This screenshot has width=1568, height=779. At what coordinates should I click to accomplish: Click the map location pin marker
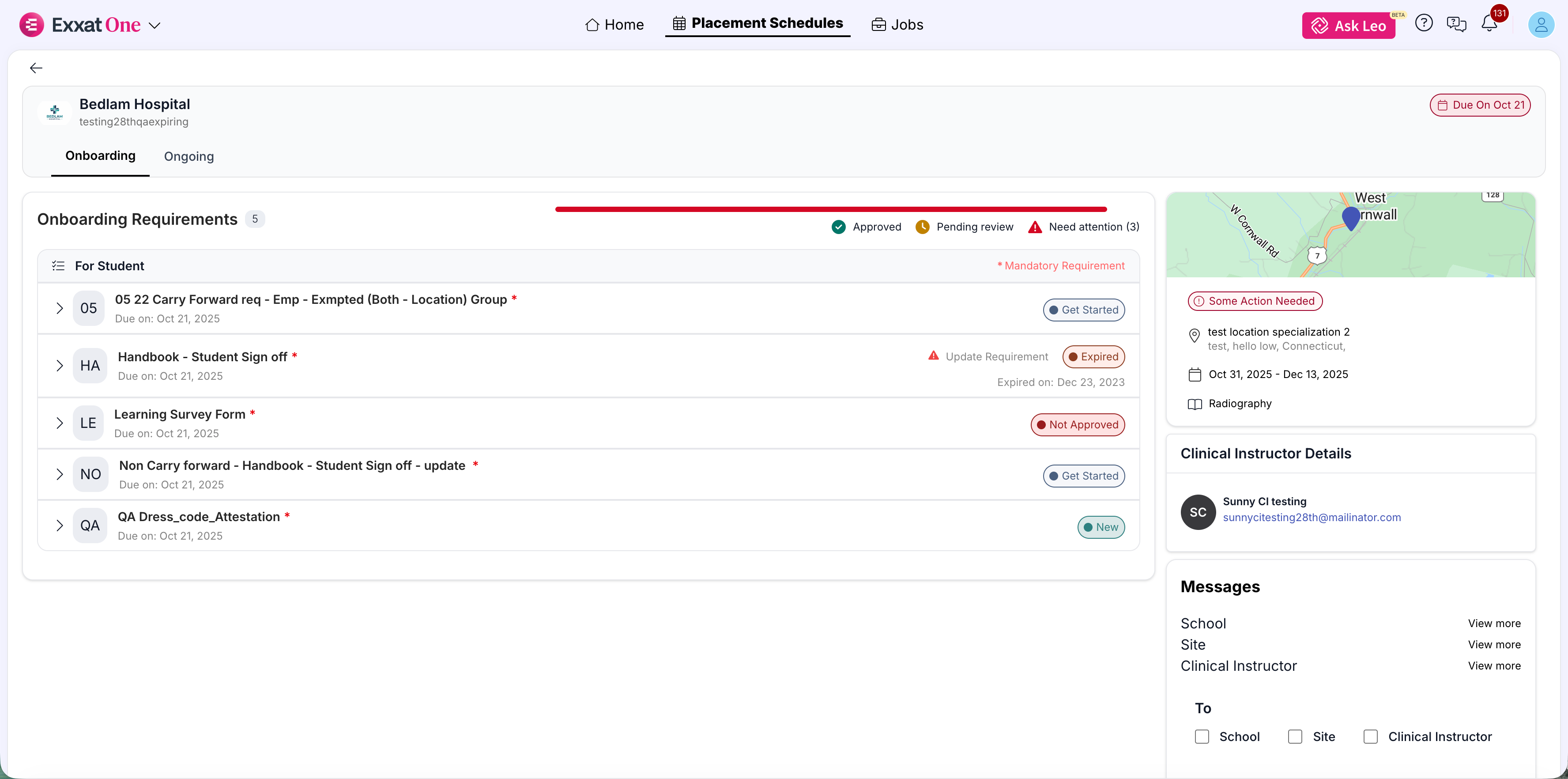[x=1351, y=218]
